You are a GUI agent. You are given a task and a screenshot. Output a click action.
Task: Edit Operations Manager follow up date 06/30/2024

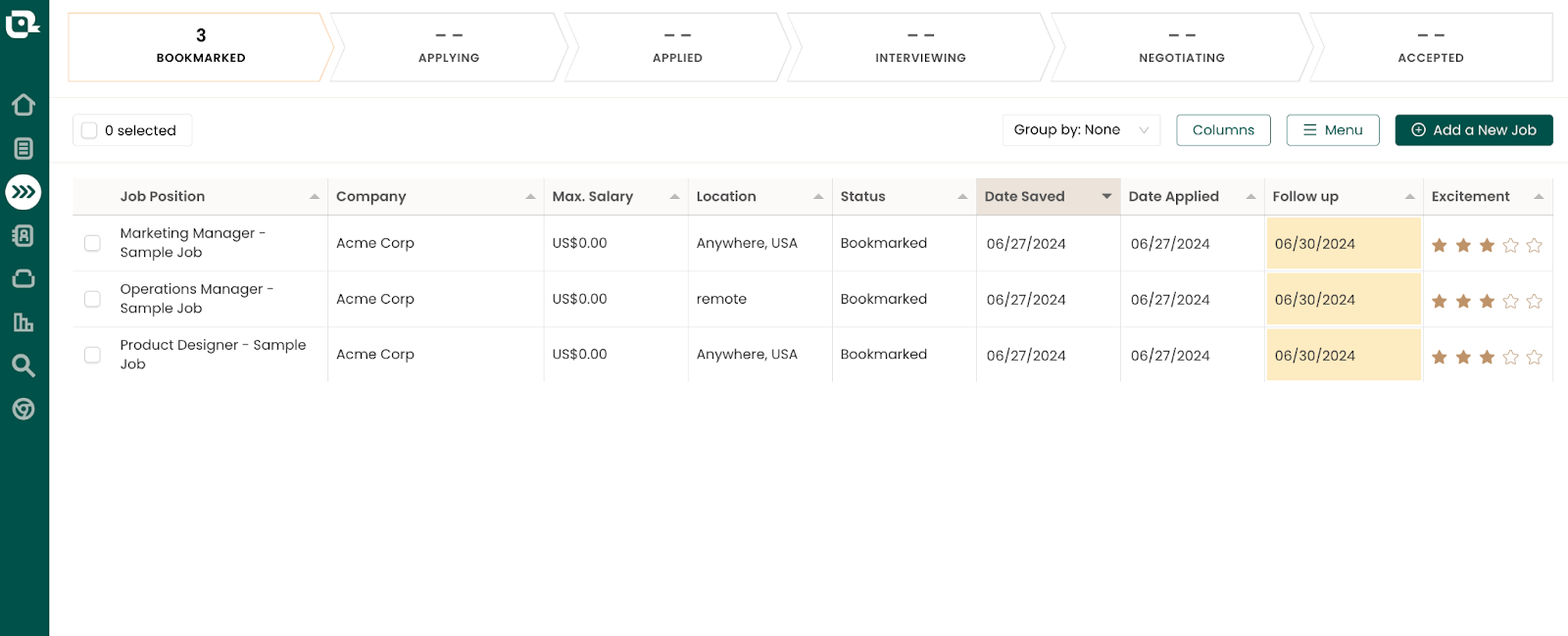pos(1344,299)
